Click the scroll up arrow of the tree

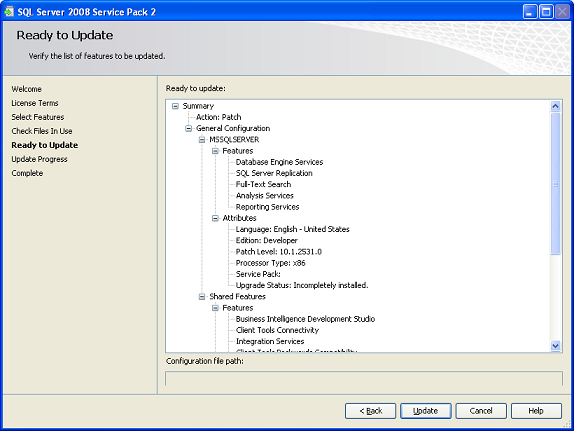tap(555, 106)
